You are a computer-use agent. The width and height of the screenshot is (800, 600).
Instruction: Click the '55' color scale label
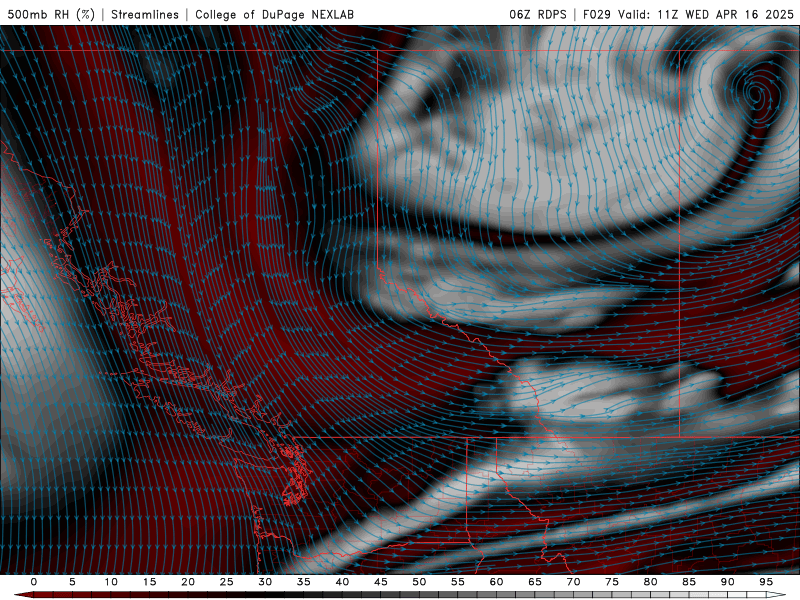pos(458,582)
